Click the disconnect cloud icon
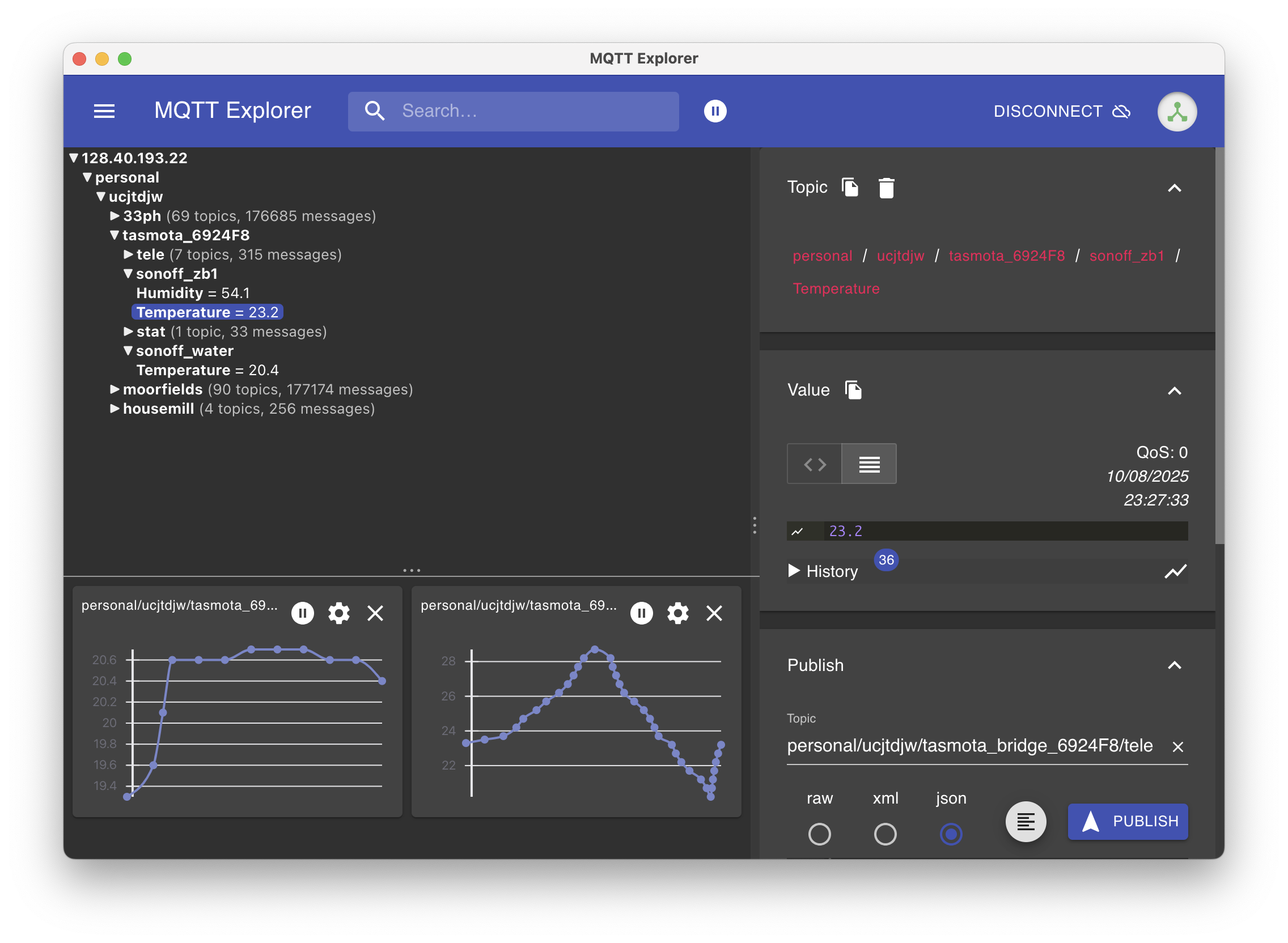Image resolution: width=1288 pixels, height=943 pixels. pos(1121,111)
